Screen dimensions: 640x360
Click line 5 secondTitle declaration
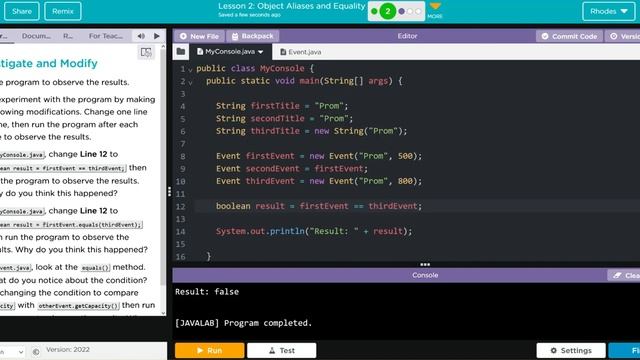click(x=284, y=119)
